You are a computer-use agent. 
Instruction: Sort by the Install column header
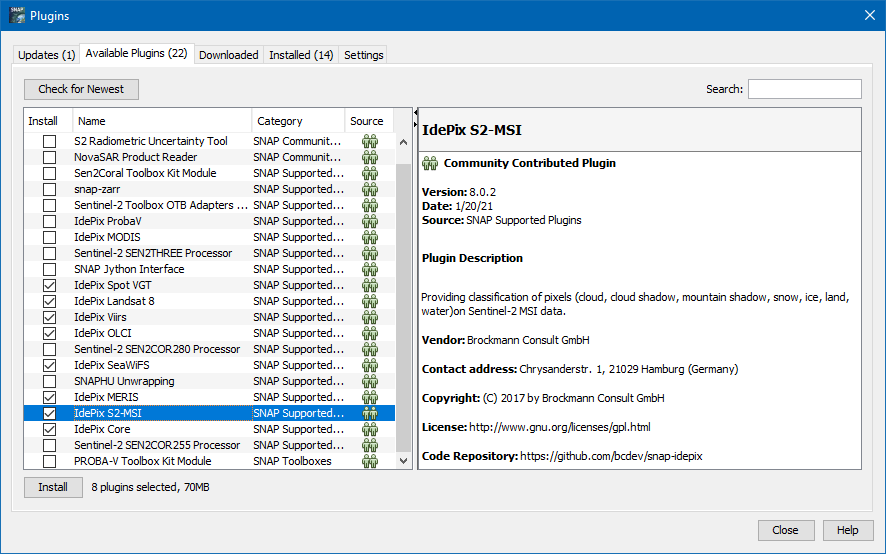pyautogui.click(x=48, y=121)
